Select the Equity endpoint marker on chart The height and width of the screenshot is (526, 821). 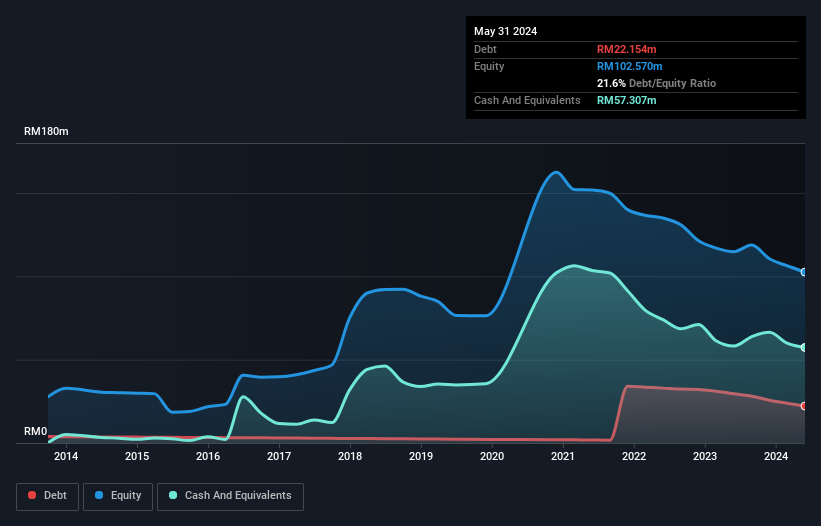pos(804,272)
